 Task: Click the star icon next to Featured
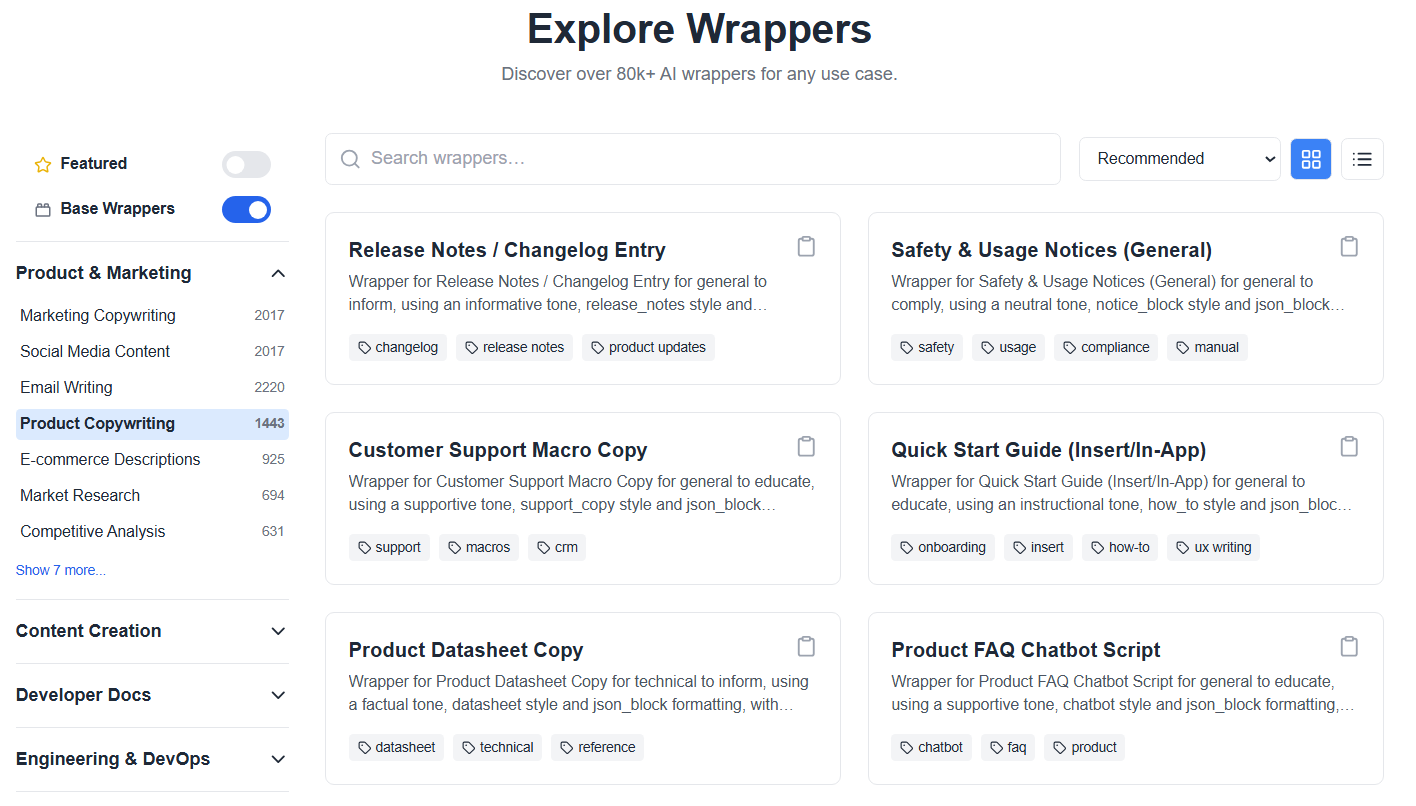(42, 163)
